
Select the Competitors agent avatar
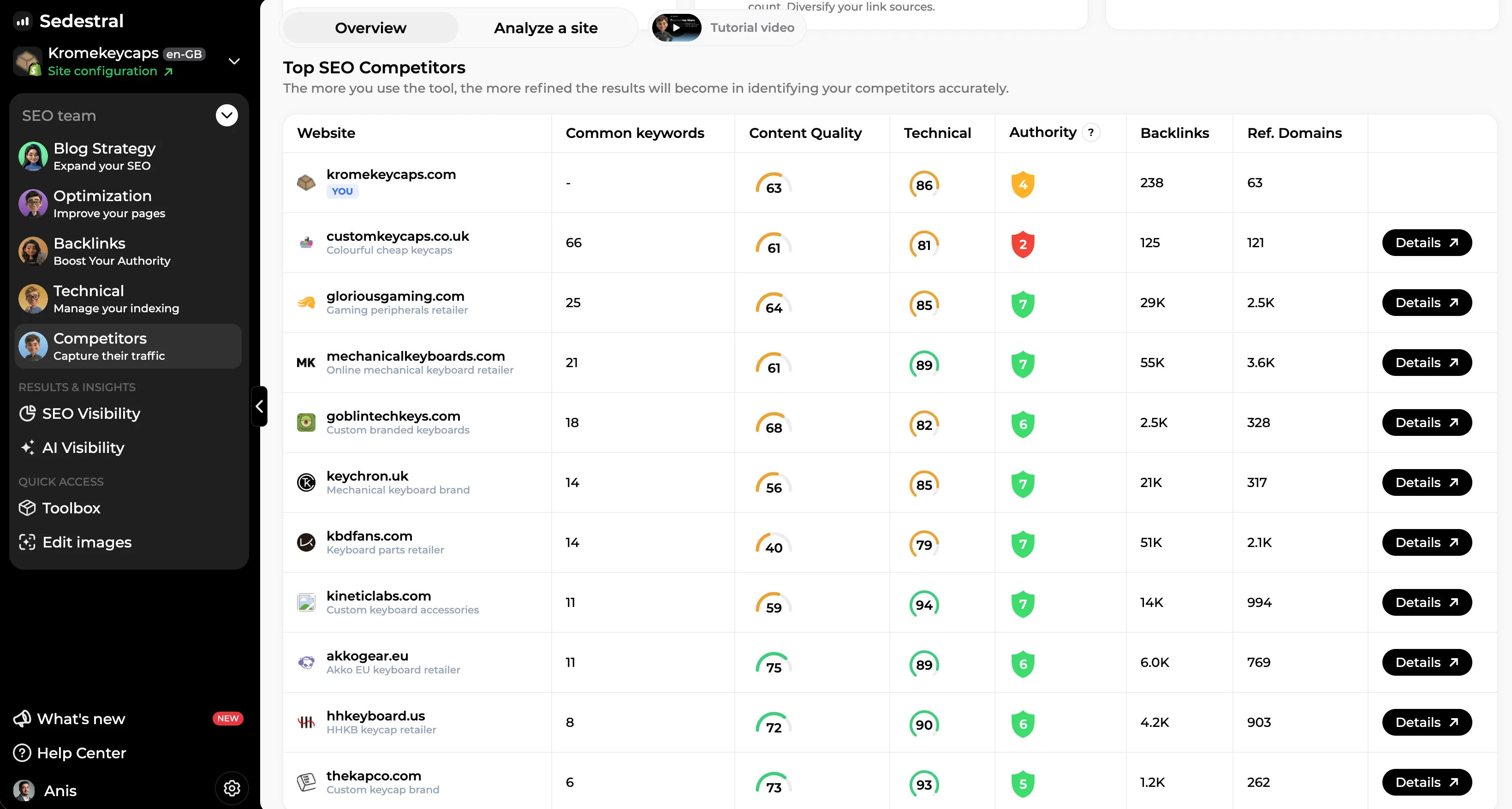pos(33,346)
